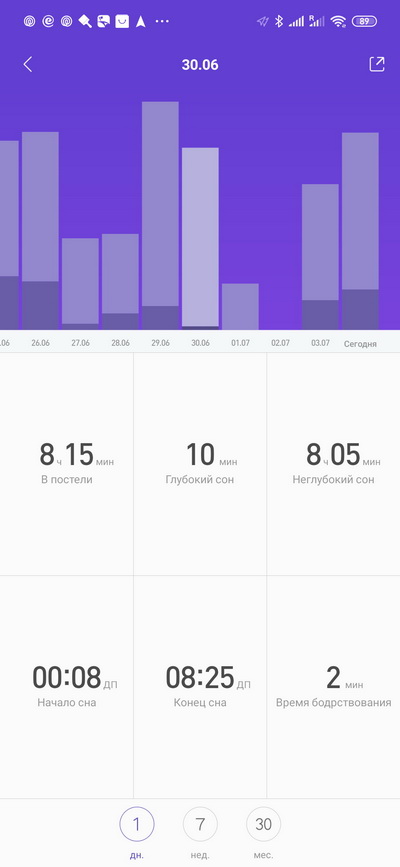This screenshot has width=400, height=867.
Task: Select the 03.07 sleep bar
Action: click(x=320, y=257)
